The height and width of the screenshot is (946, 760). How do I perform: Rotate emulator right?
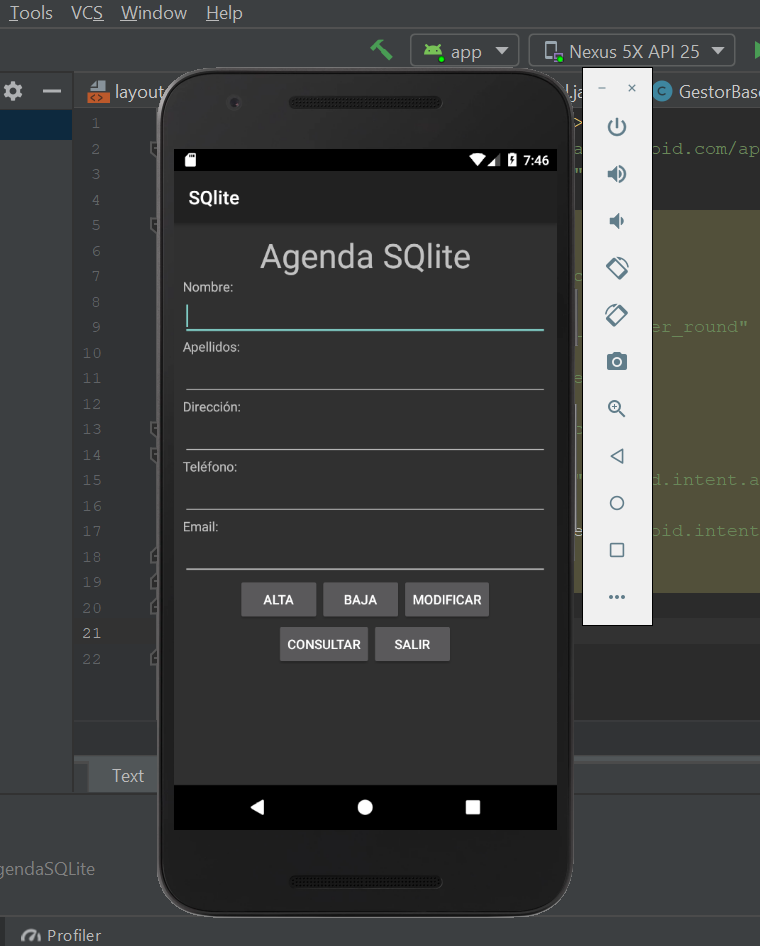(x=617, y=315)
